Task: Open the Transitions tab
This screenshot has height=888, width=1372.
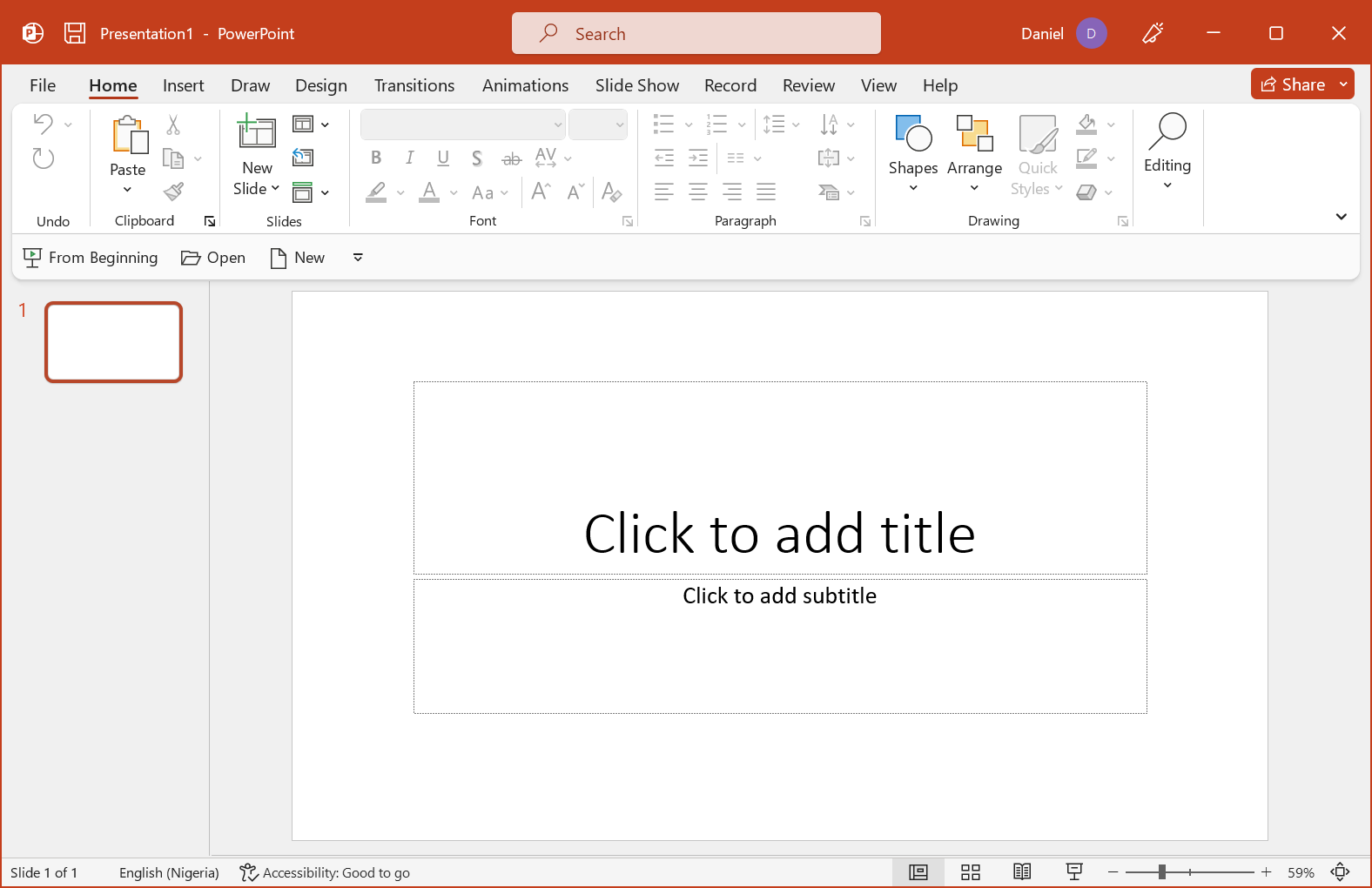Action: pyautogui.click(x=414, y=85)
